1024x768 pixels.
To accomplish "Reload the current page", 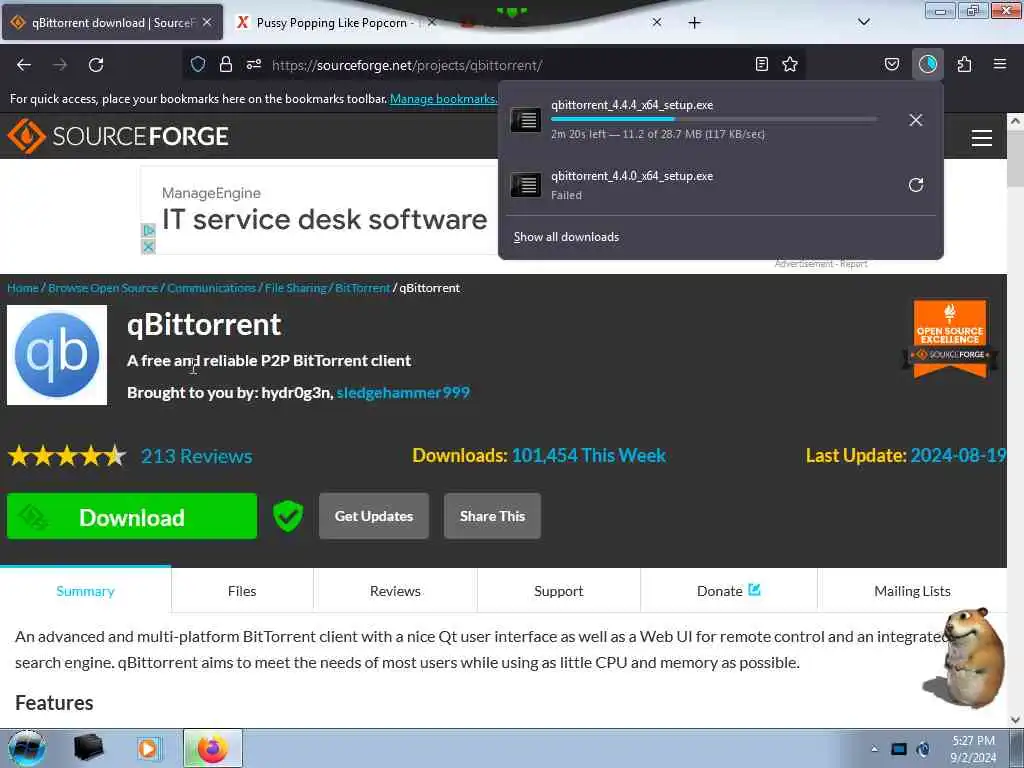I will pyautogui.click(x=96, y=65).
